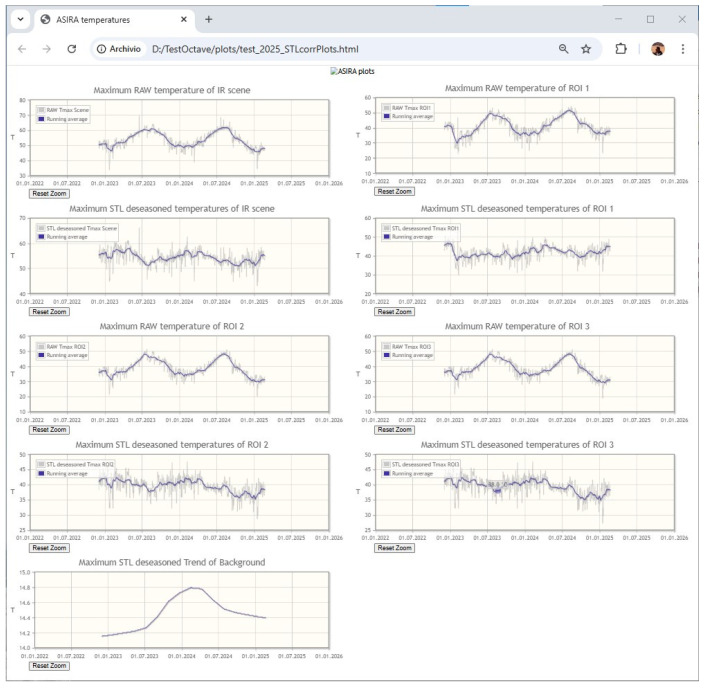Open the zoom magnifier icon in address bar
704x688 pixels.
pos(563,49)
